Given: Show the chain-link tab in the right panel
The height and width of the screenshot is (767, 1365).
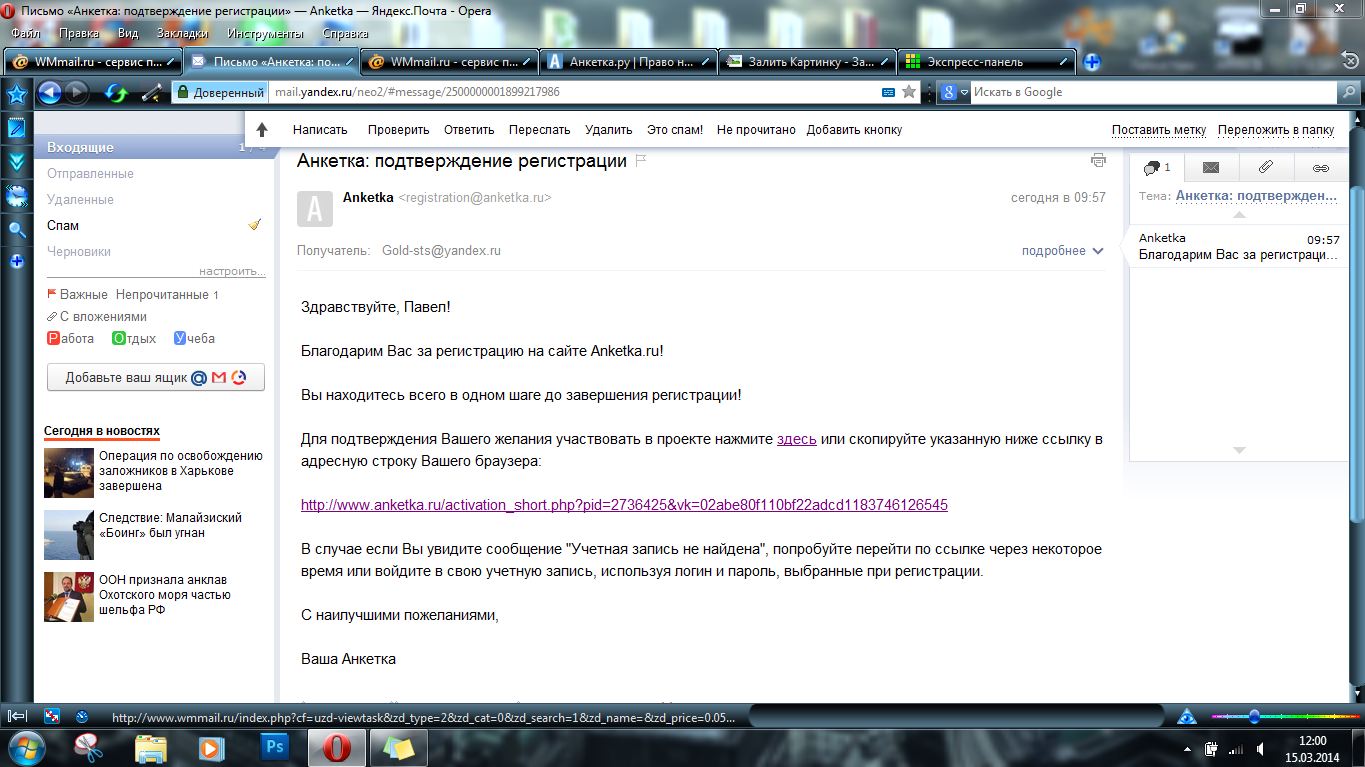Looking at the screenshot, I should pos(1321,167).
